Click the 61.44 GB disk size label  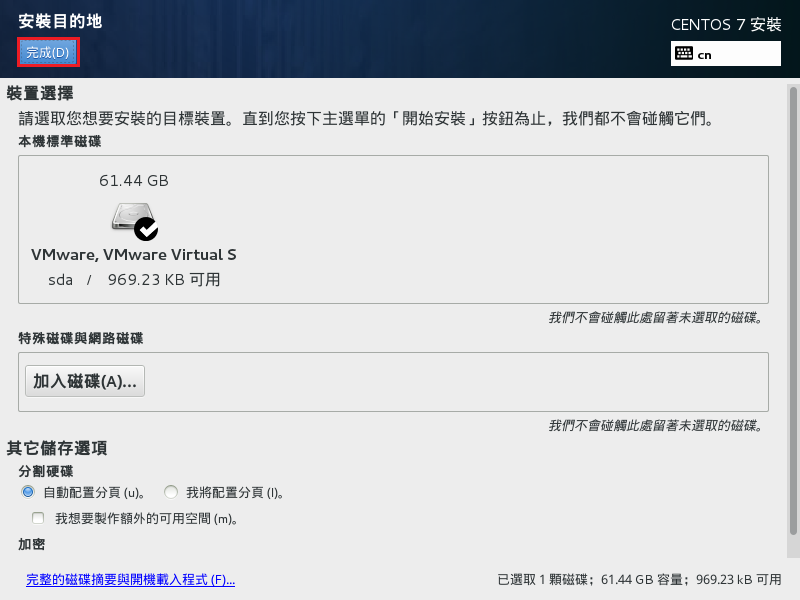(x=134, y=181)
